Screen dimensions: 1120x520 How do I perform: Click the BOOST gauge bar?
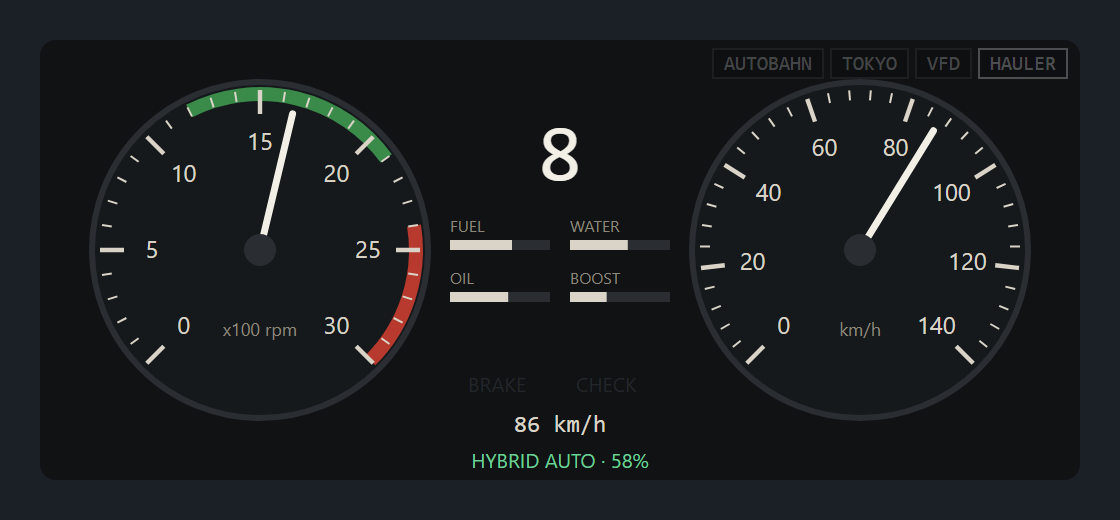pyautogui.click(x=620, y=297)
